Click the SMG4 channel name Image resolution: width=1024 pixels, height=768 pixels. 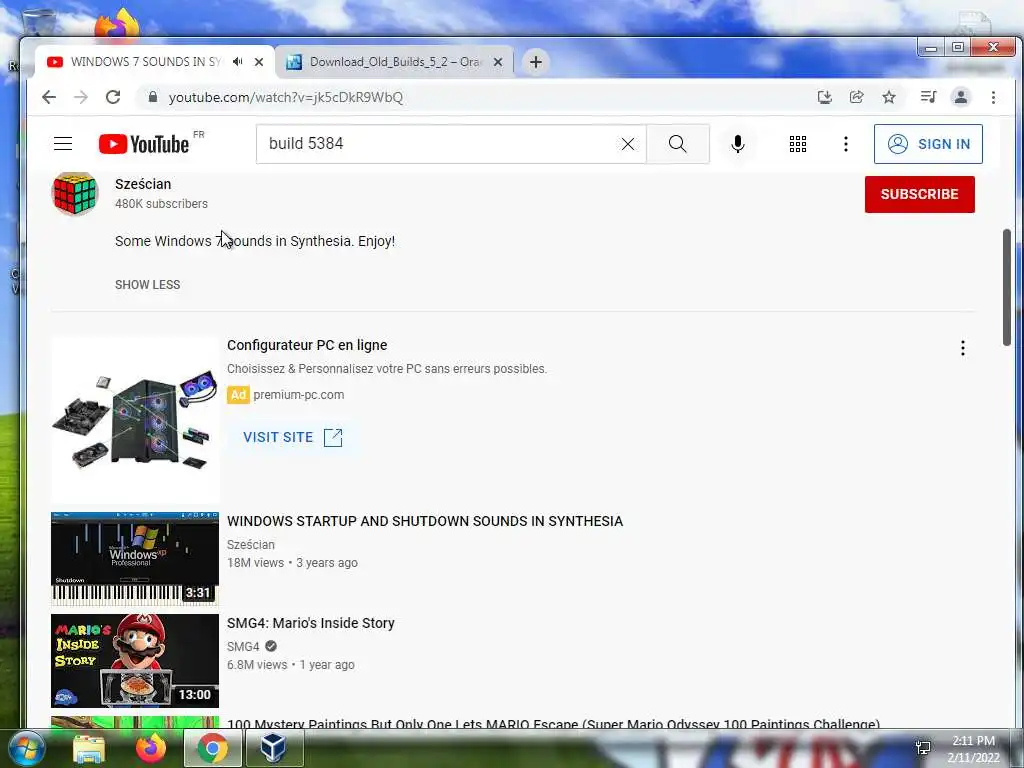pyautogui.click(x=243, y=647)
